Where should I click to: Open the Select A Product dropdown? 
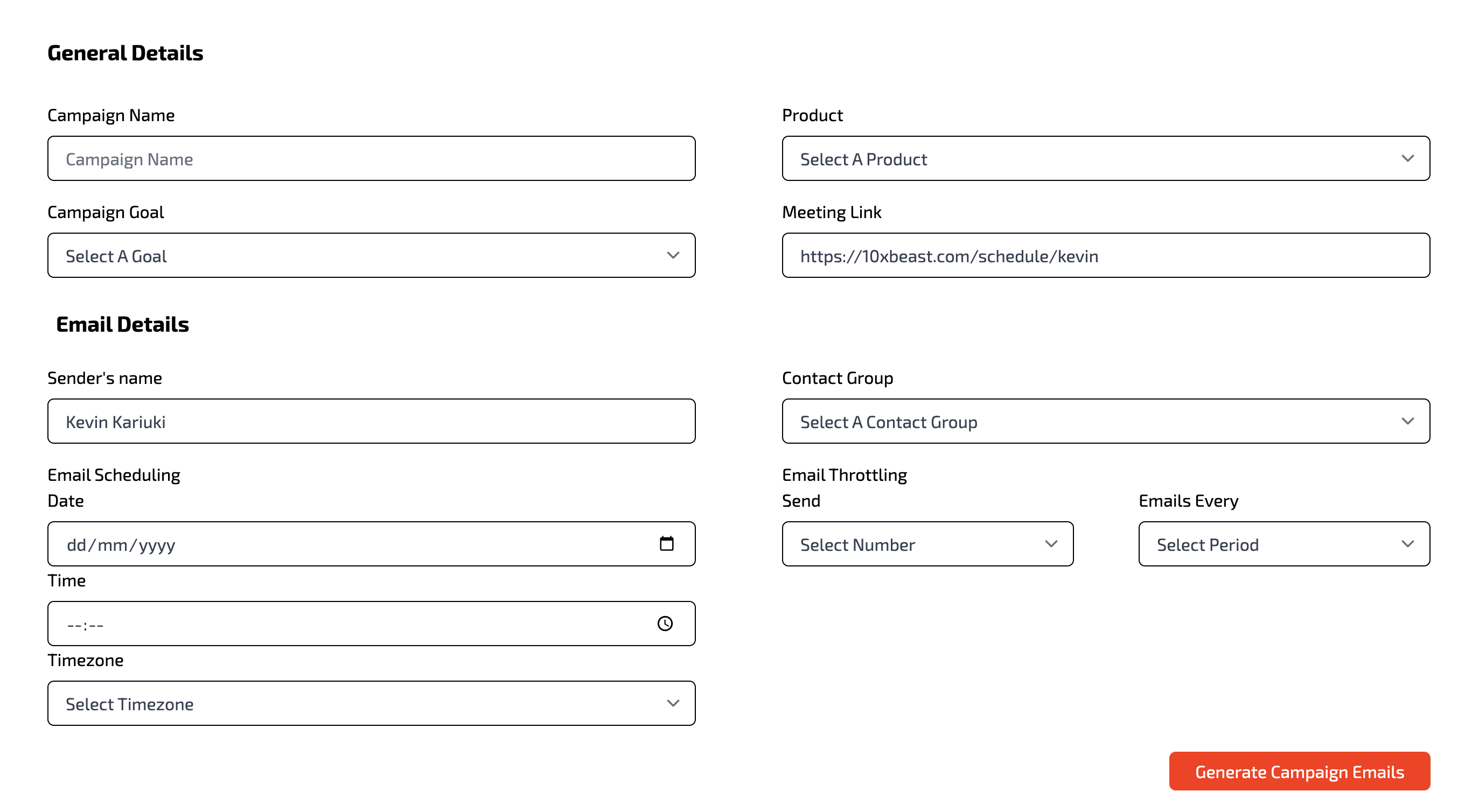[1080, 159]
